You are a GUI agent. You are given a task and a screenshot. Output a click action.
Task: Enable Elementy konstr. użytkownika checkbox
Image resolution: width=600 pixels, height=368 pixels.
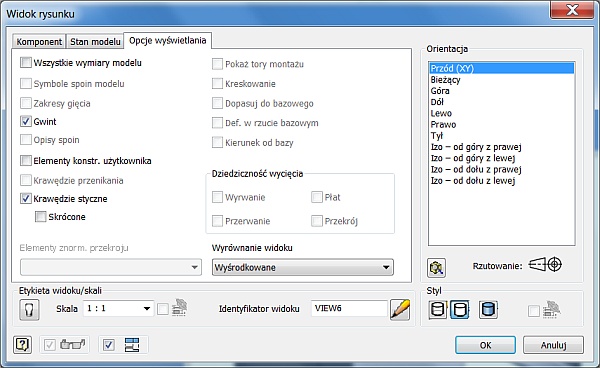[x=26, y=160]
